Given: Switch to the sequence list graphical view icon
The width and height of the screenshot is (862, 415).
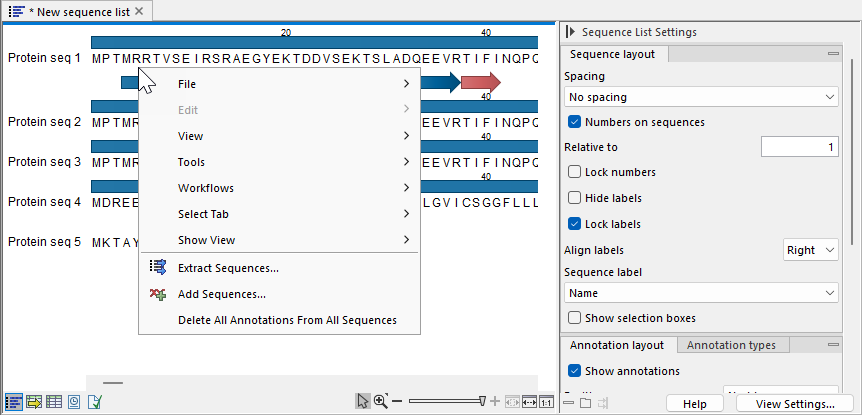Looking at the screenshot, I should coord(14,402).
